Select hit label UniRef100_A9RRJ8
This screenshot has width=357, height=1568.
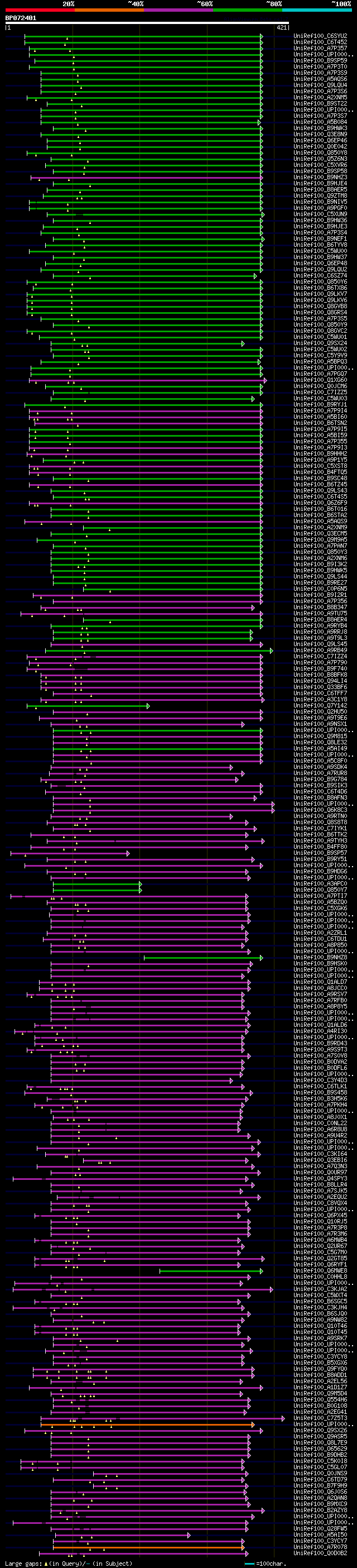pos(321,632)
